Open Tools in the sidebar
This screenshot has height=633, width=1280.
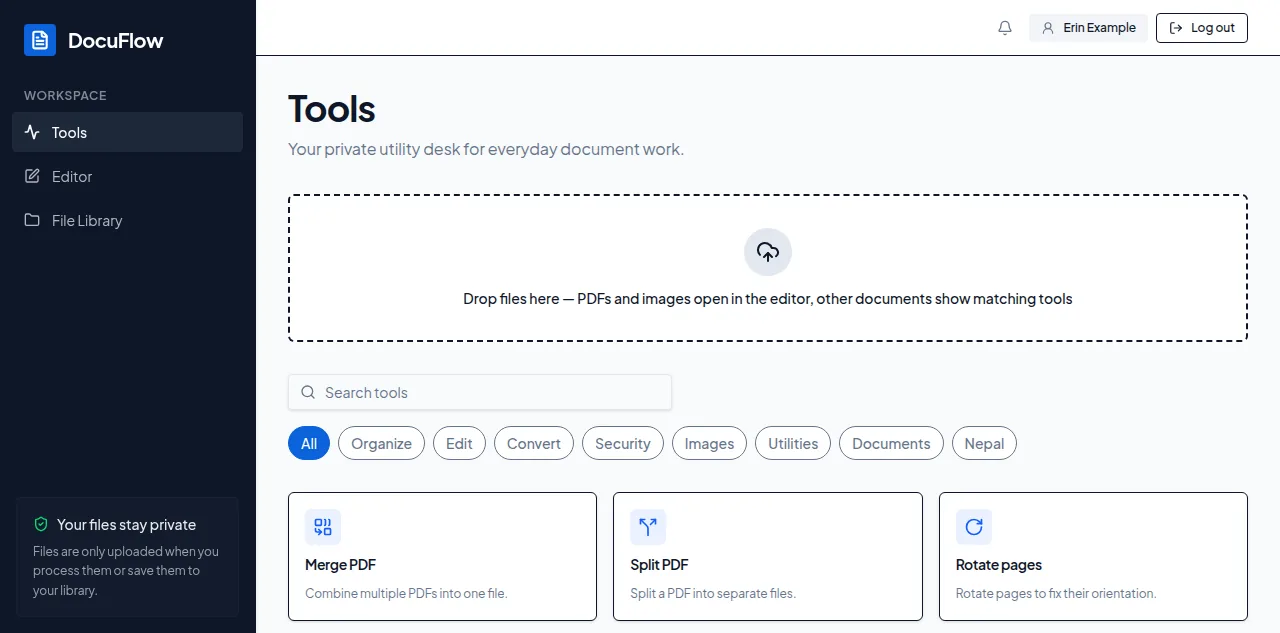pyautogui.click(x=127, y=132)
